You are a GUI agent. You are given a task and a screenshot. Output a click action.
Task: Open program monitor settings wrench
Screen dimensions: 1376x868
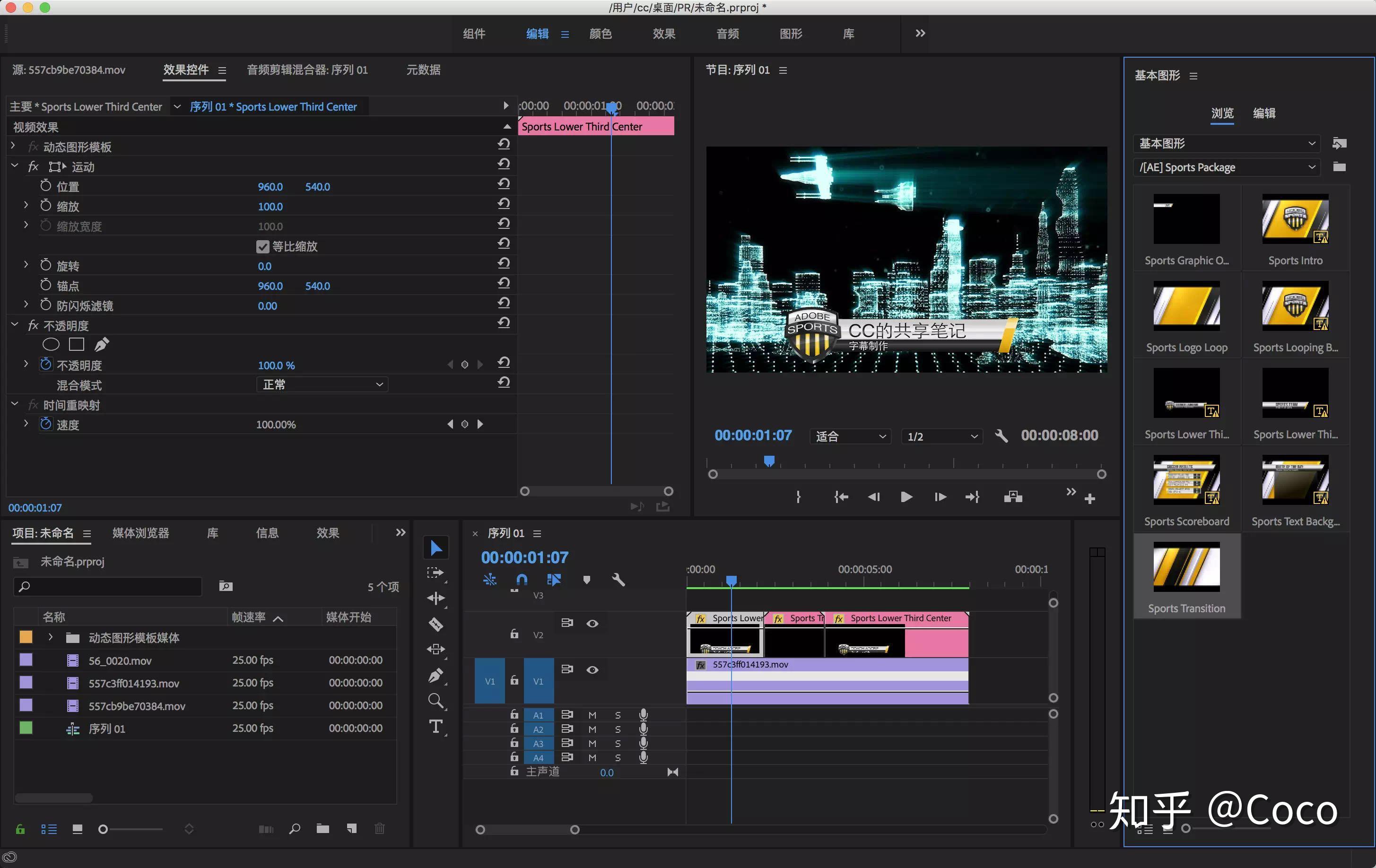pos(1001,436)
